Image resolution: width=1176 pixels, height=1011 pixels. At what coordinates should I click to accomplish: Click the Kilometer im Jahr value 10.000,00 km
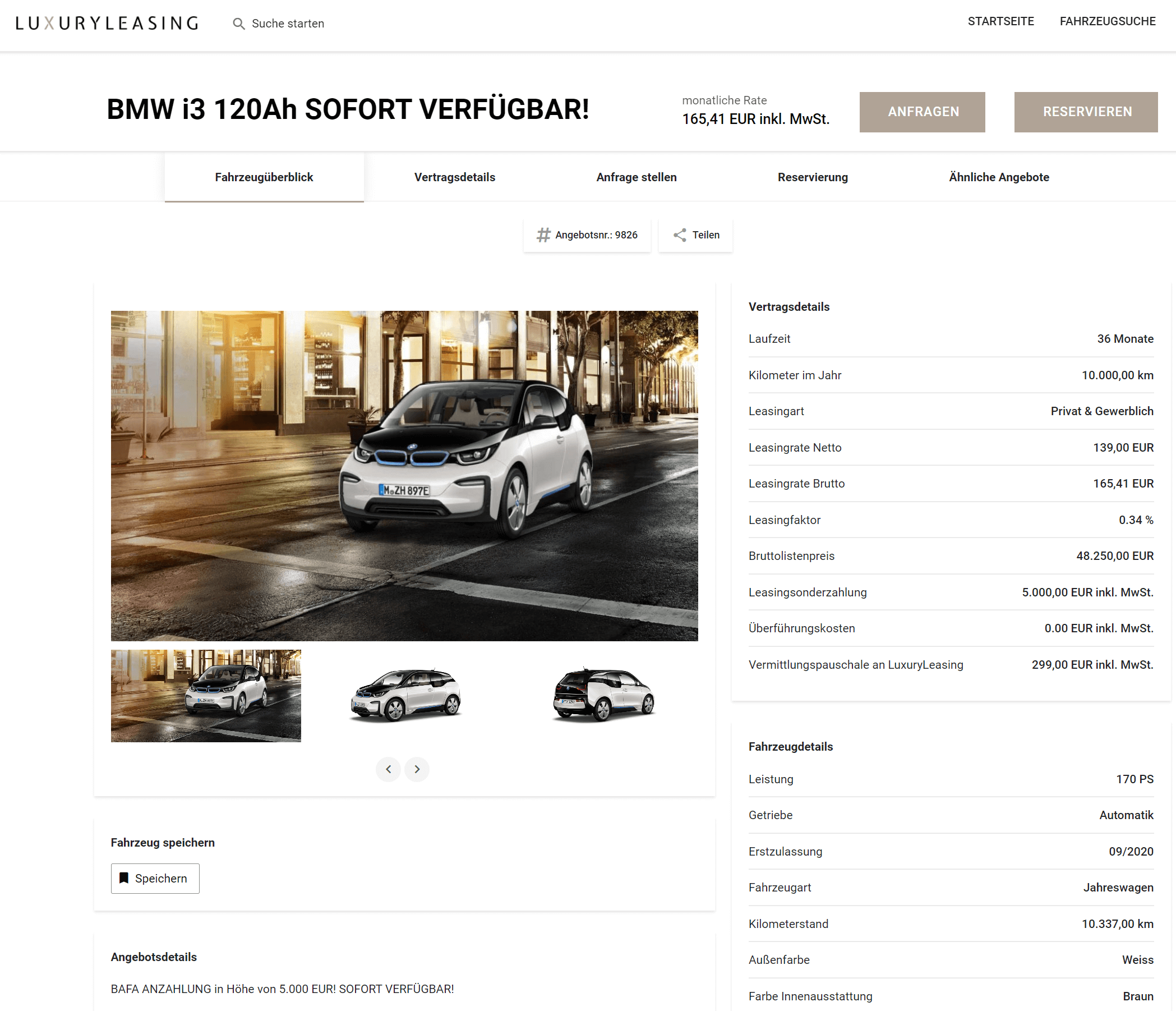click(1117, 375)
